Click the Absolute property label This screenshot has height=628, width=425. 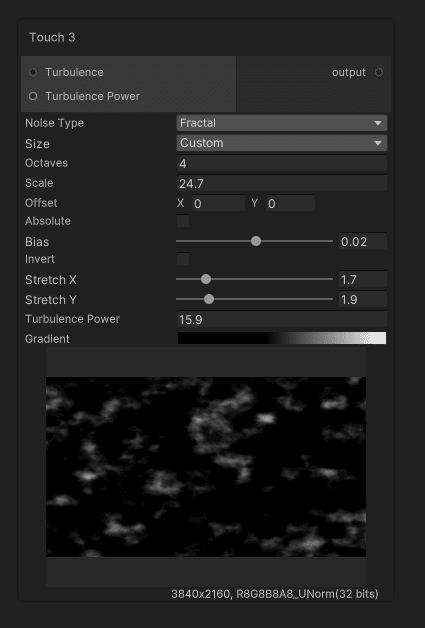click(x=48, y=221)
